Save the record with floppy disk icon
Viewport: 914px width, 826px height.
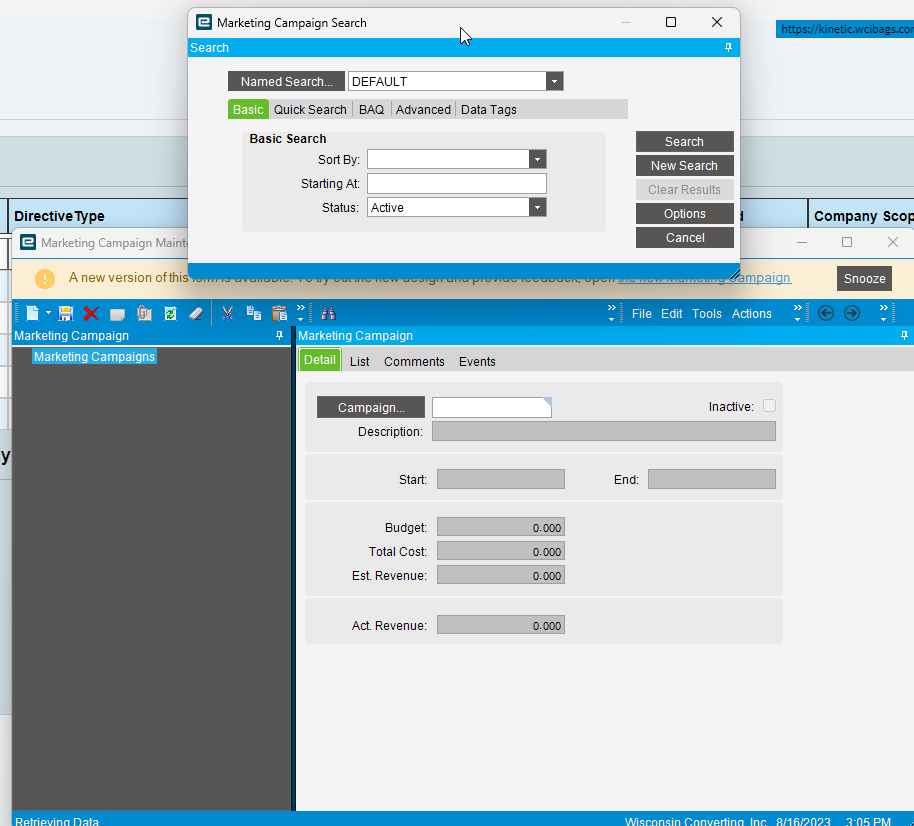click(x=66, y=314)
